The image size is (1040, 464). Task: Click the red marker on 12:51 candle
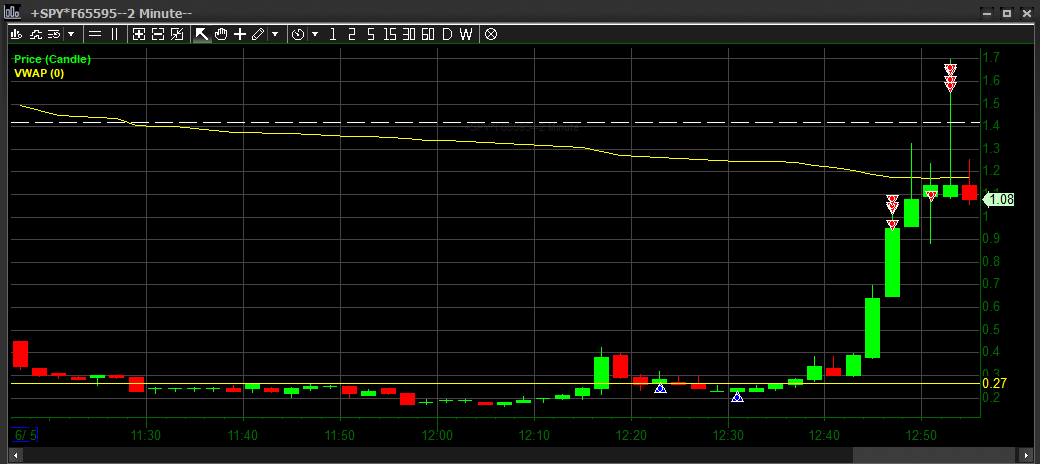[931, 196]
